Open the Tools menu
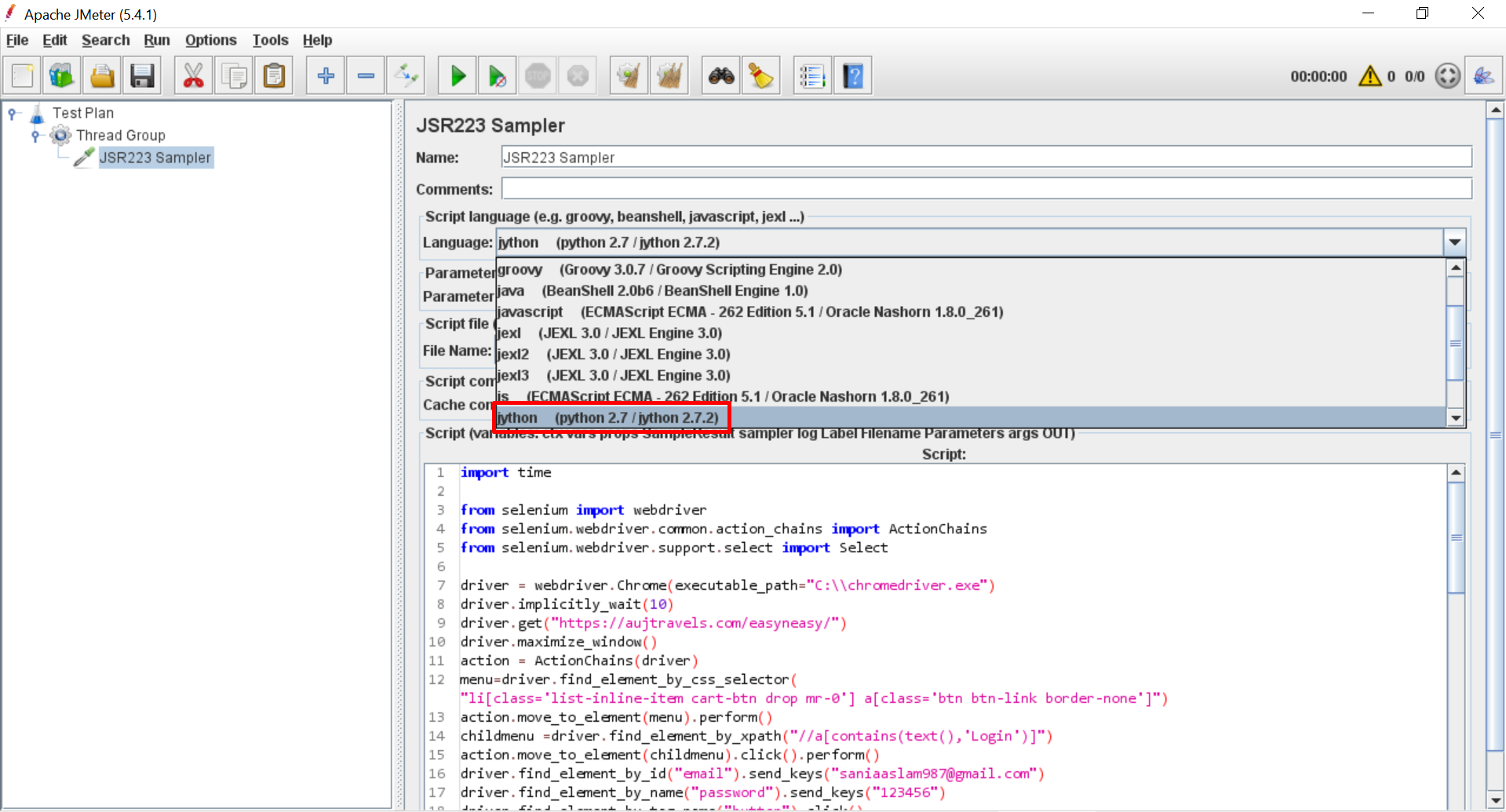The height and width of the screenshot is (812, 1506). (271, 40)
